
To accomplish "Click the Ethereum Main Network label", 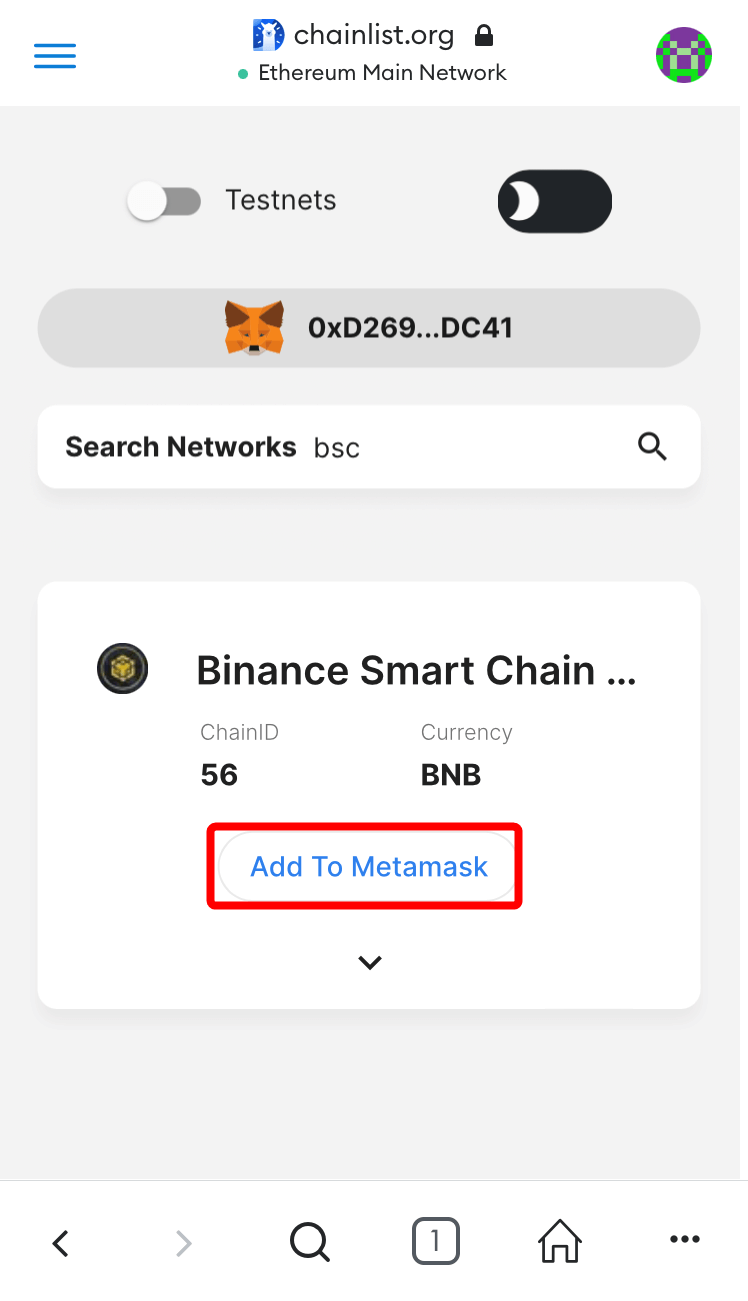I will coord(383,72).
